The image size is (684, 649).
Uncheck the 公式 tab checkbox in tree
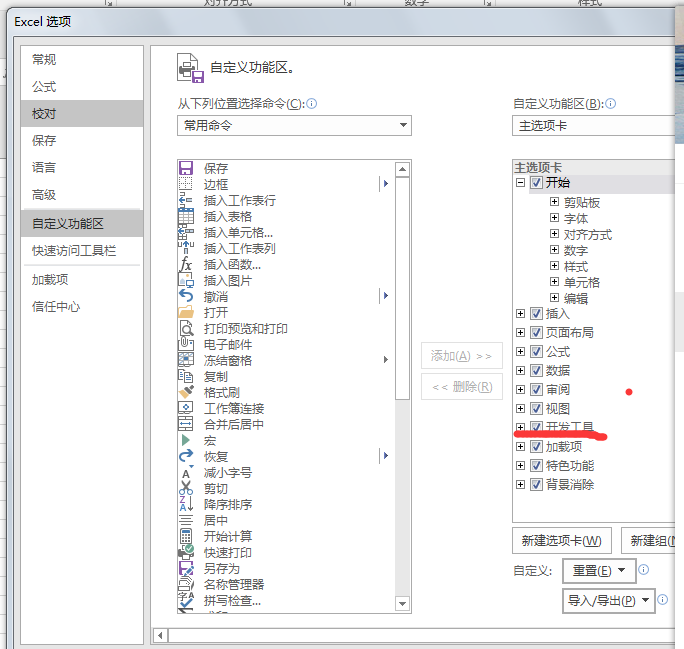537,352
